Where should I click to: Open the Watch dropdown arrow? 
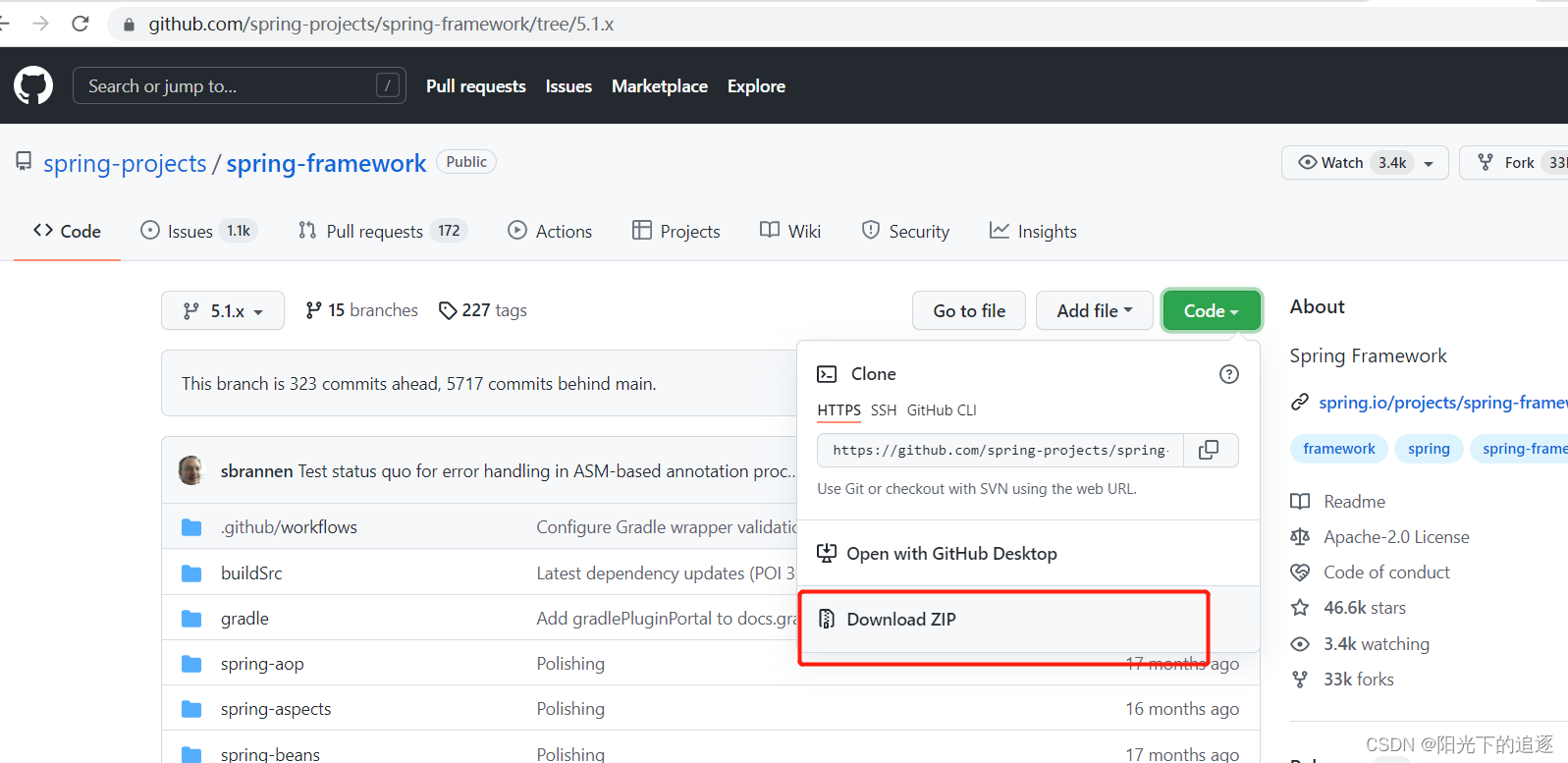coord(1429,164)
